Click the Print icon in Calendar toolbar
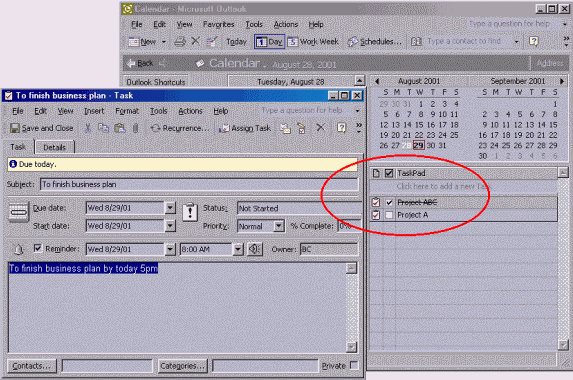Viewport: 573px width, 380px height. pyautogui.click(x=179, y=41)
